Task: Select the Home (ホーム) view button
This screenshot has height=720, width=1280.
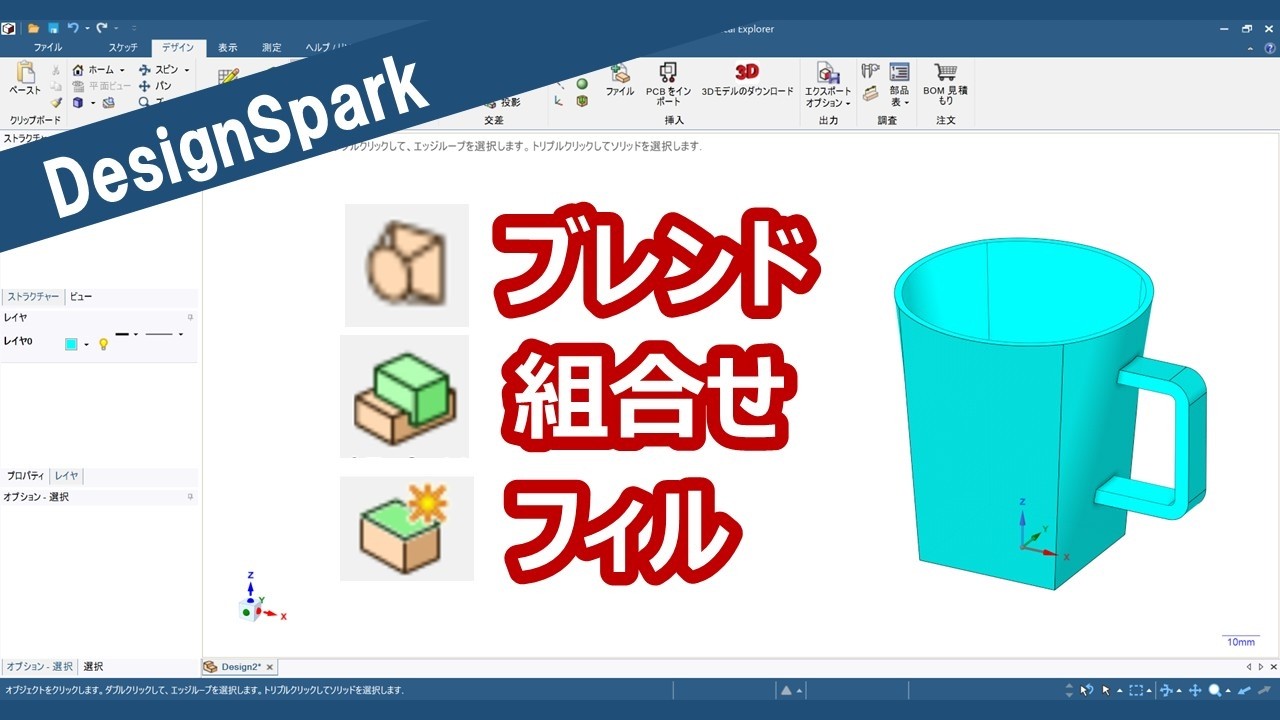Action: [94, 70]
